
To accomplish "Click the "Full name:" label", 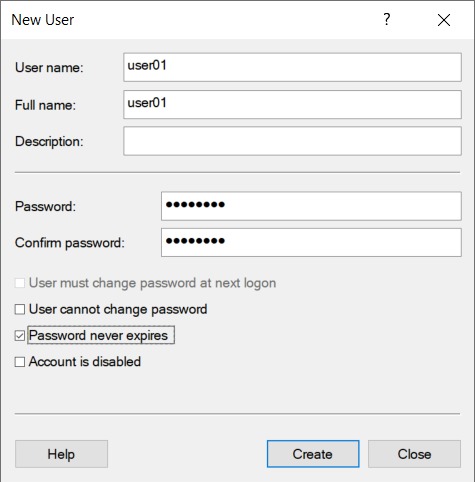I will pos(45,105).
